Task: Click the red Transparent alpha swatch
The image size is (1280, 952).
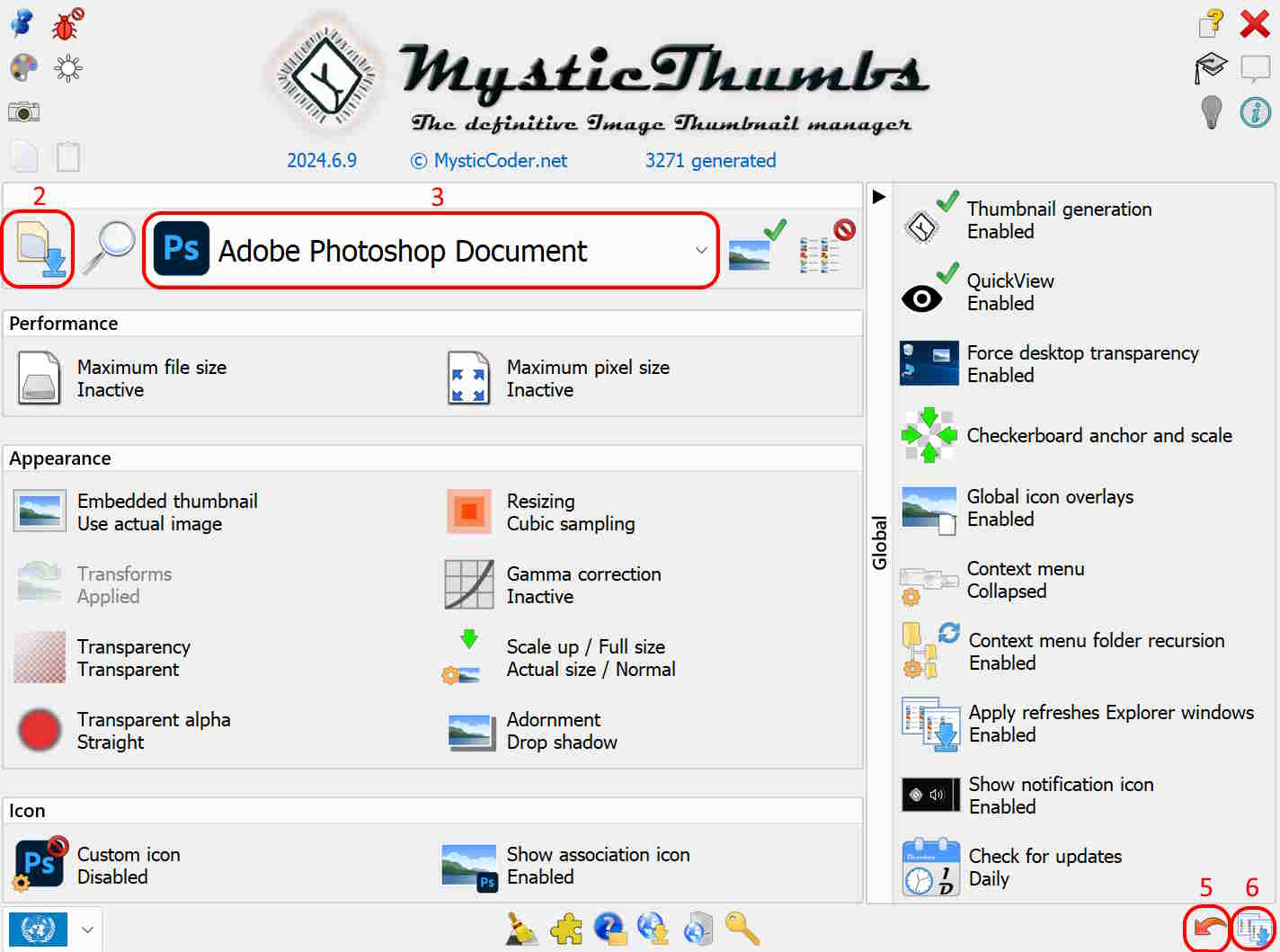Action: 40,730
